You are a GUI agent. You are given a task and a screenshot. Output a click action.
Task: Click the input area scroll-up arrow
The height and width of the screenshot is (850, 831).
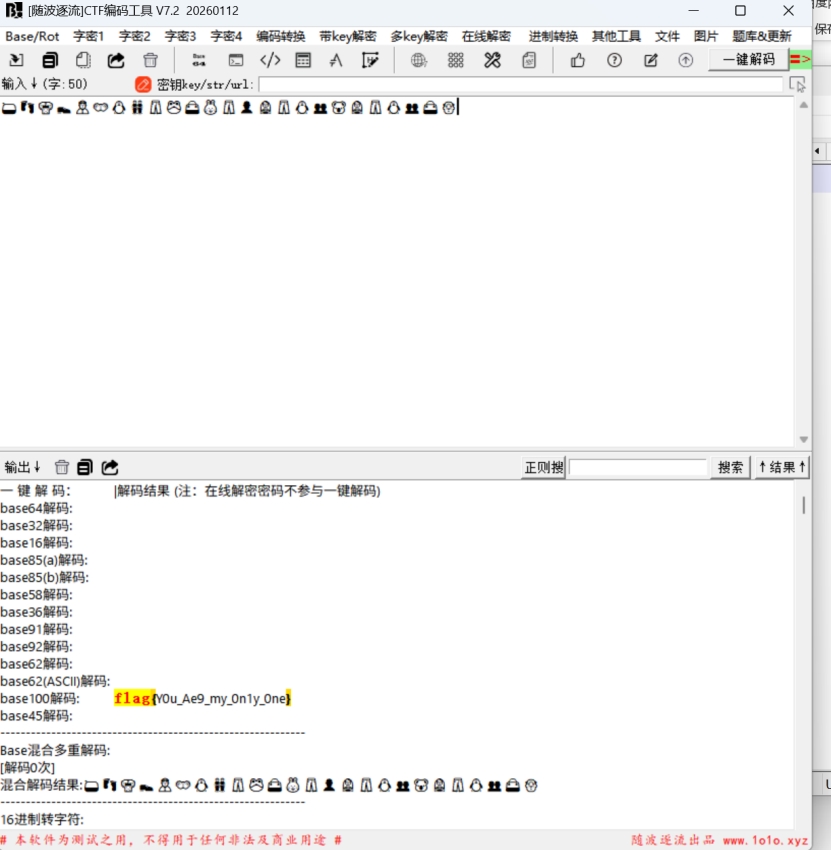804,105
